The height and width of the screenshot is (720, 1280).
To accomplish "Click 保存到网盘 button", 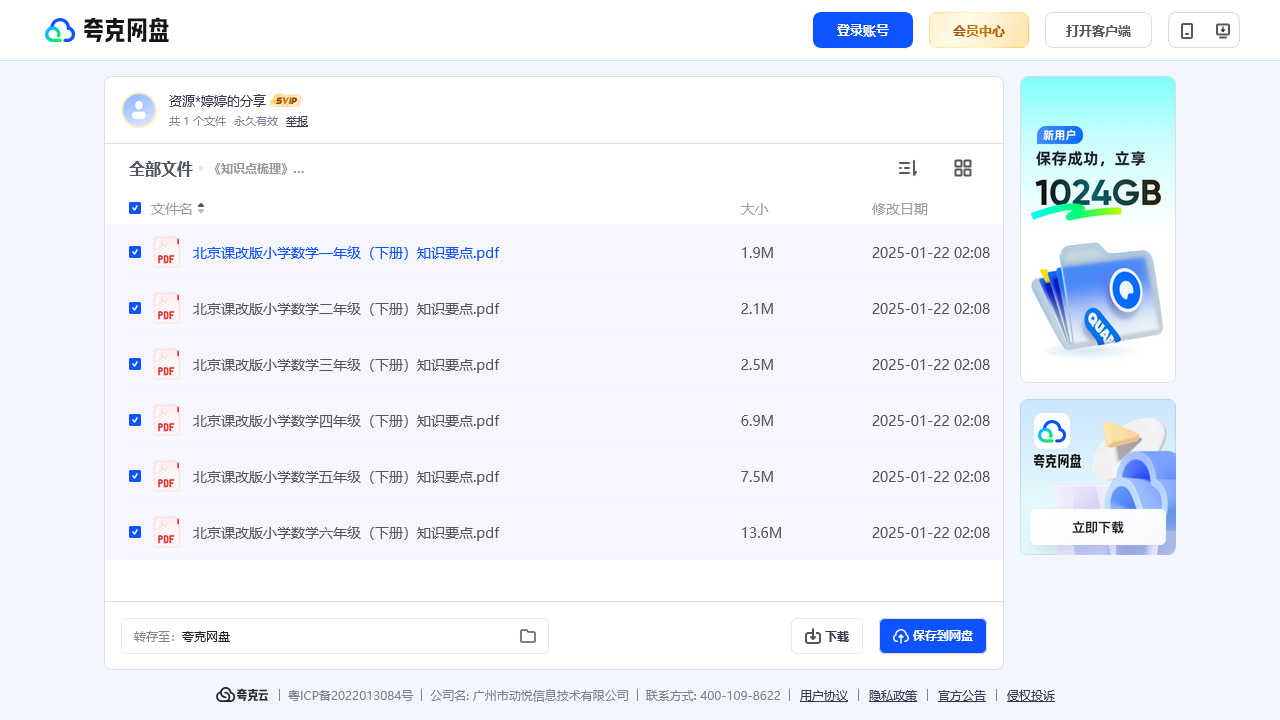I will pos(933,636).
